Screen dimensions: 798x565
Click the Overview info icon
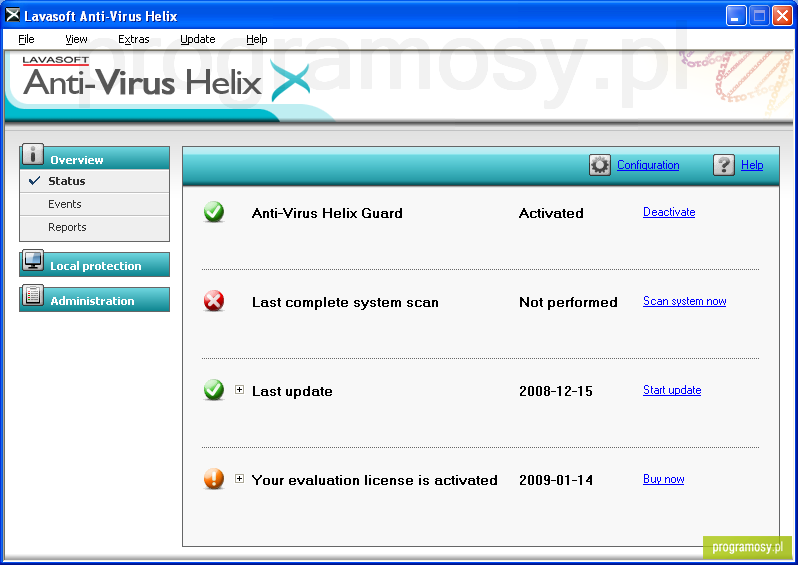[33, 154]
